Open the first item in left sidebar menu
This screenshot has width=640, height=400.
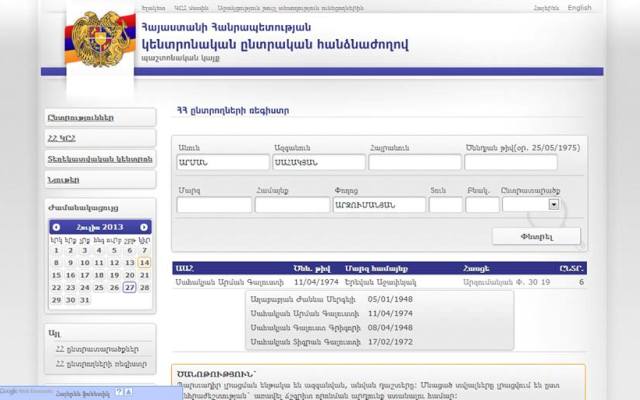pyautogui.click(x=99, y=117)
